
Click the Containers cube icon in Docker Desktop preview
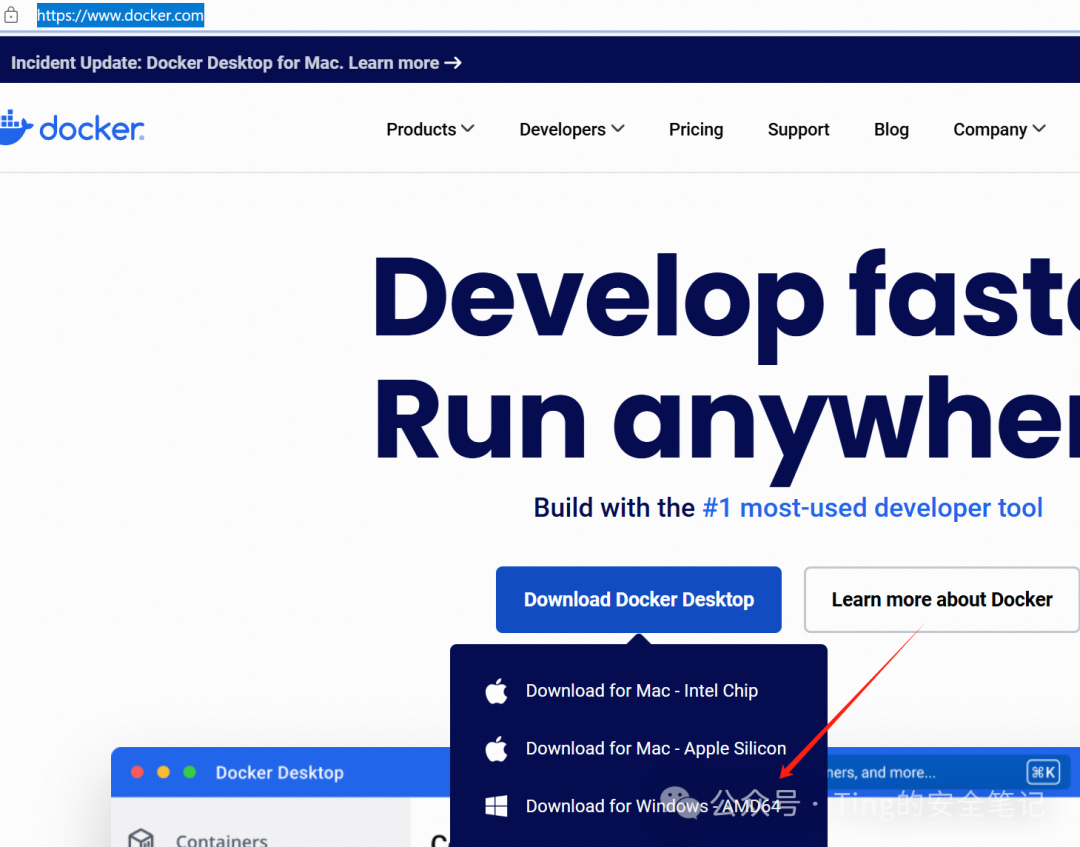click(x=141, y=838)
